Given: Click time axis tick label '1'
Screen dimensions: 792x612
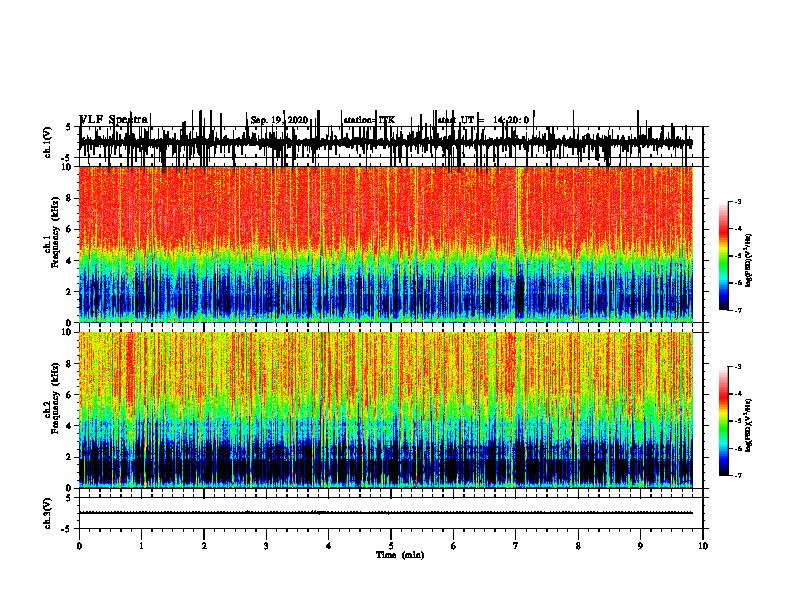Looking at the screenshot, I should 141,546.
